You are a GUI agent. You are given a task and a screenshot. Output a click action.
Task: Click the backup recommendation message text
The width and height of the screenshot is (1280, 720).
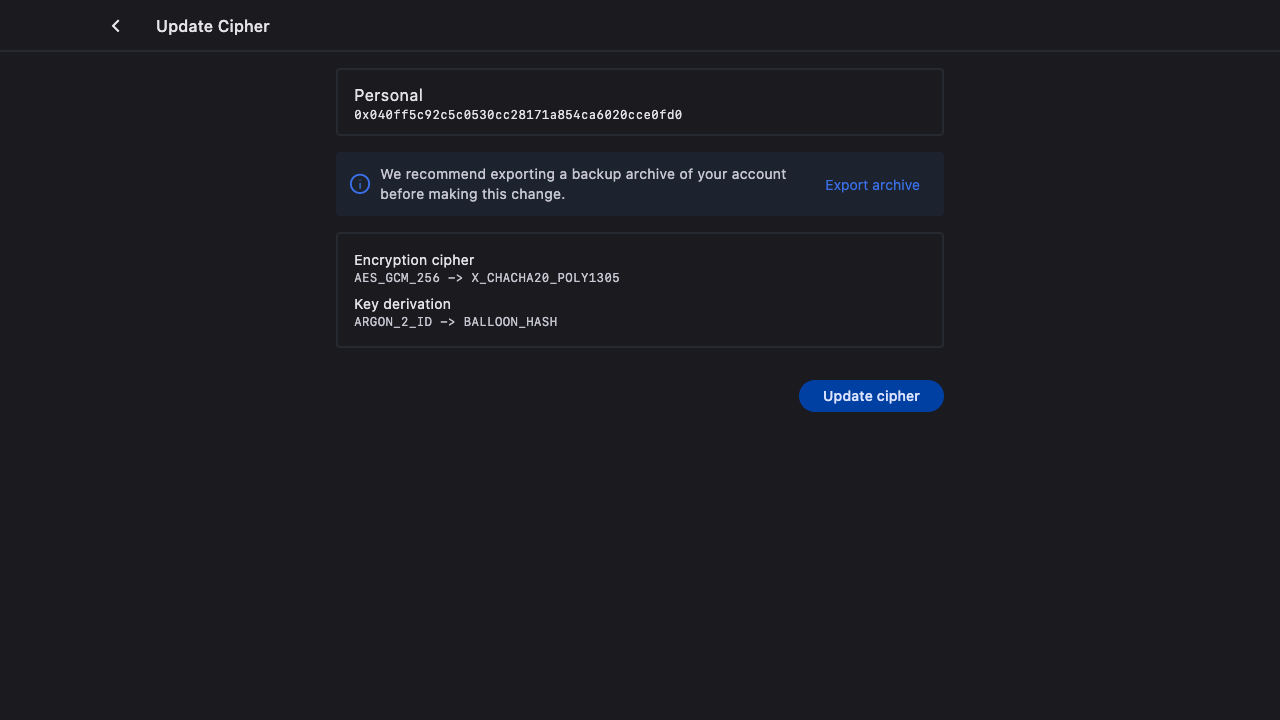click(x=583, y=175)
